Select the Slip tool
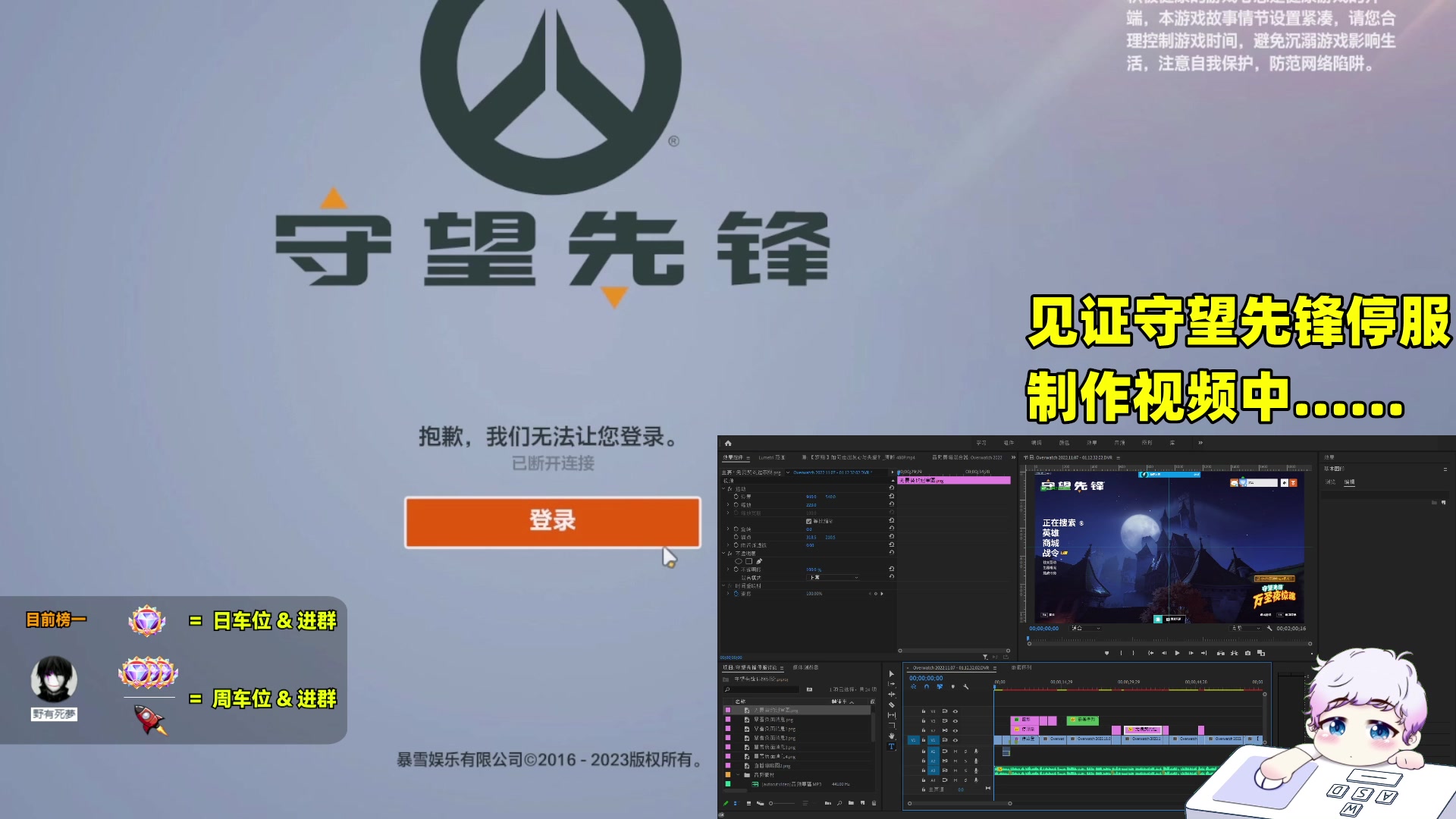The width and height of the screenshot is (1456, 819). pyautogui.click(x=891, y=715)
